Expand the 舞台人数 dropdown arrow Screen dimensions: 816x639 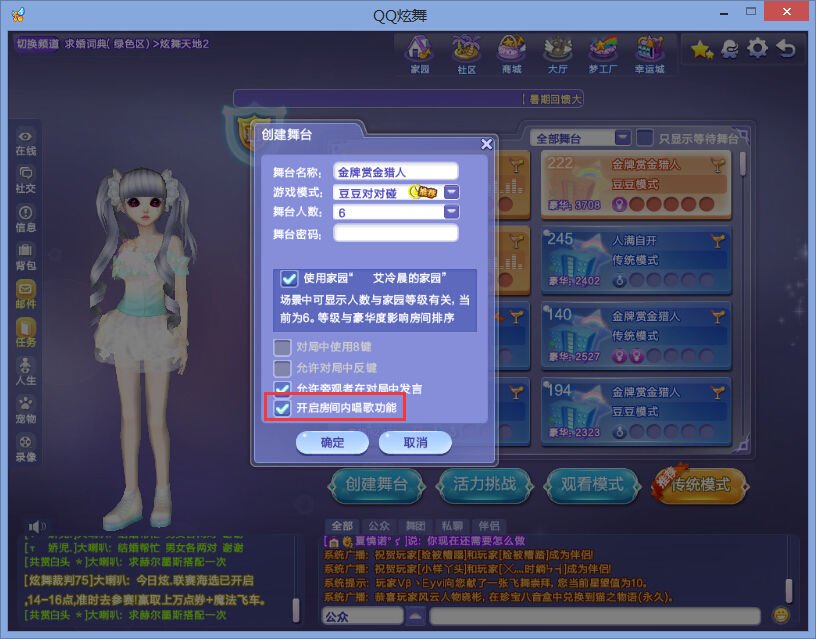451,212
